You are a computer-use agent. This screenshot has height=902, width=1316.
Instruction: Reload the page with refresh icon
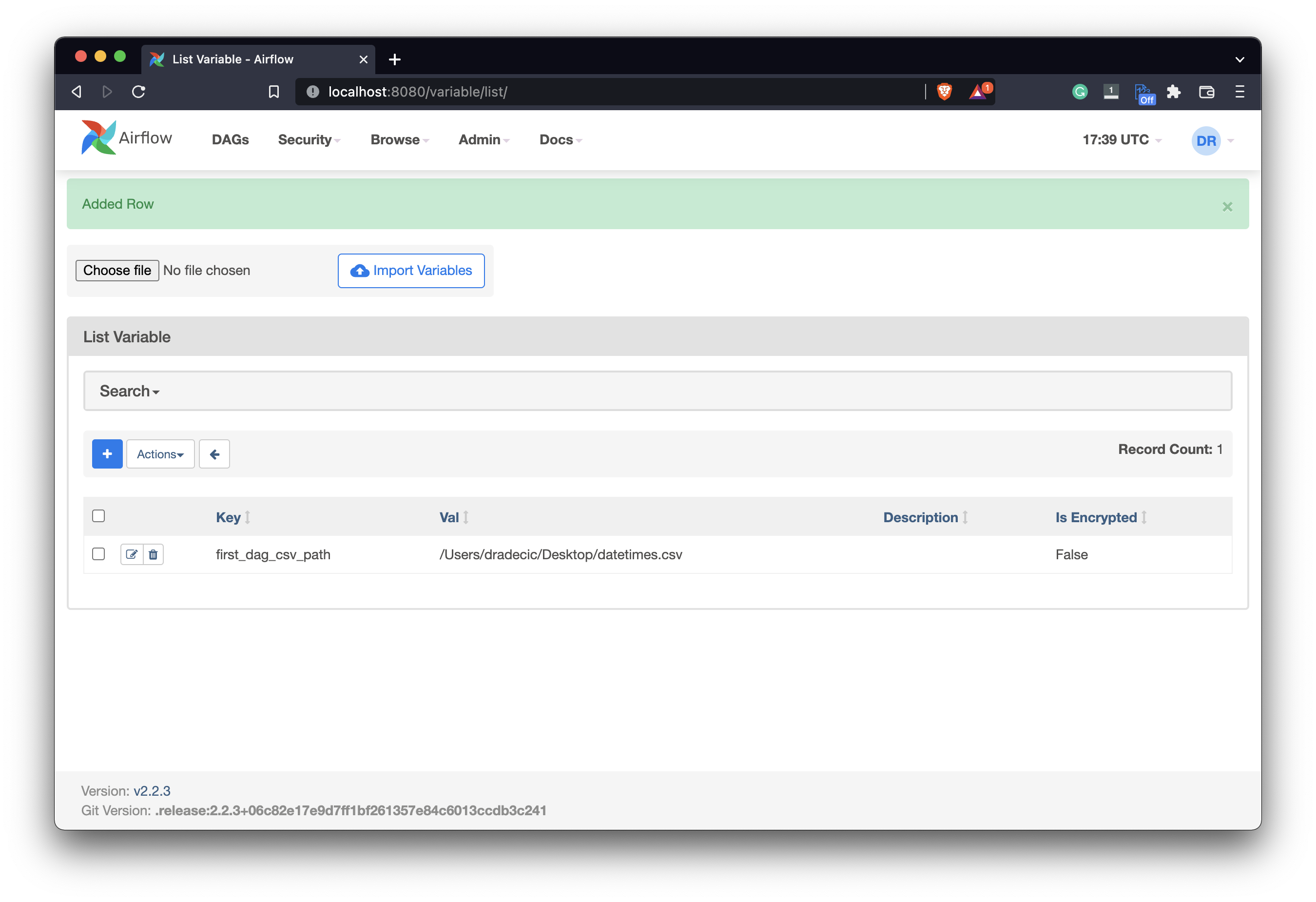coord(139,92)
